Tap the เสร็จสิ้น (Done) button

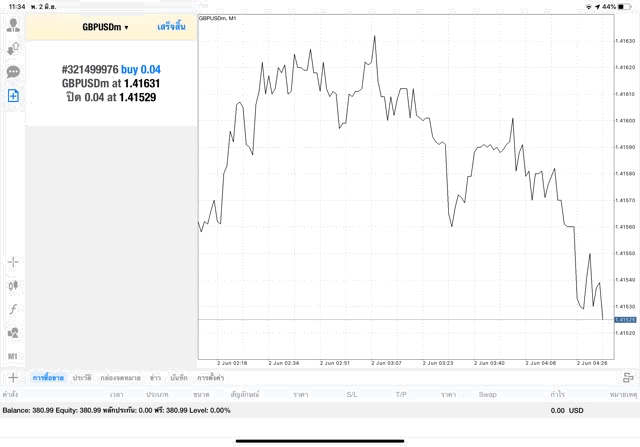[171, 27]
